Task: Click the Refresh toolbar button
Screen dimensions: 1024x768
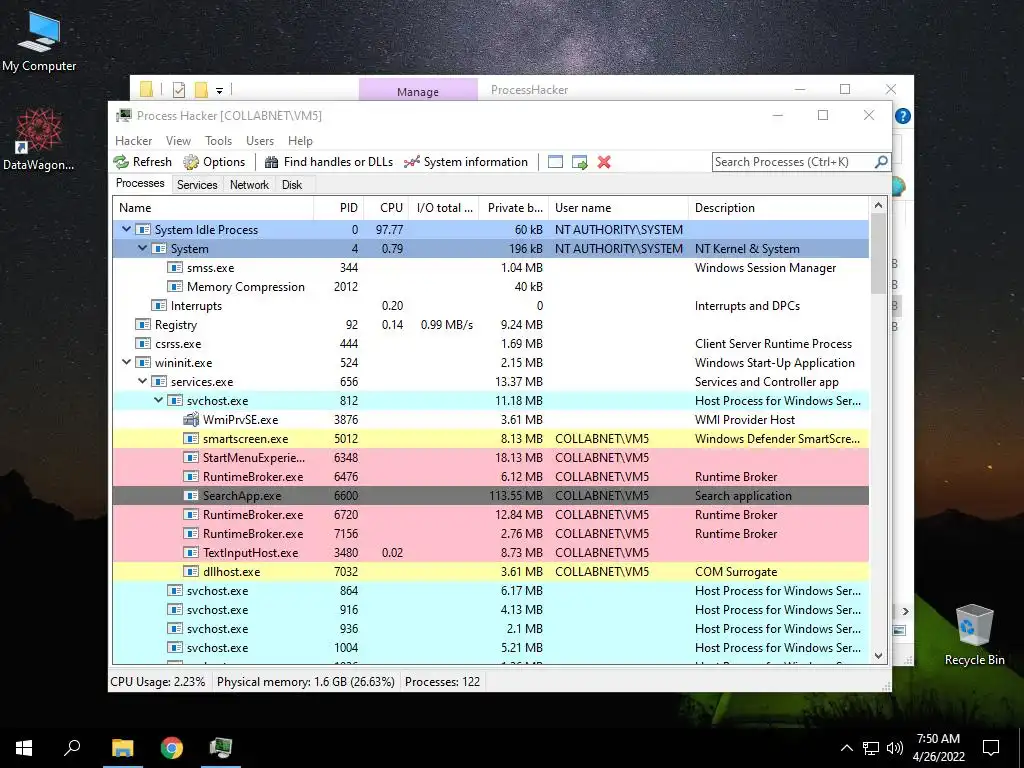Action: (142, 162)
